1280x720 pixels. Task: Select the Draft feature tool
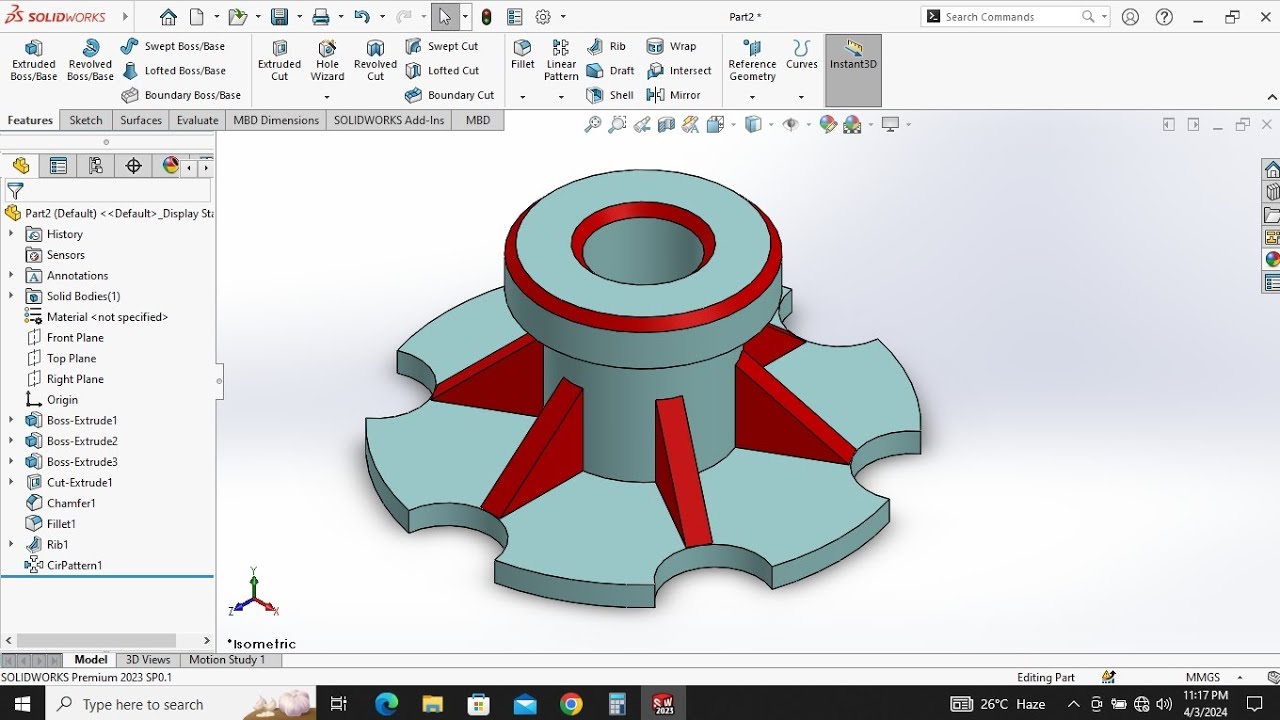pos(610,71)
